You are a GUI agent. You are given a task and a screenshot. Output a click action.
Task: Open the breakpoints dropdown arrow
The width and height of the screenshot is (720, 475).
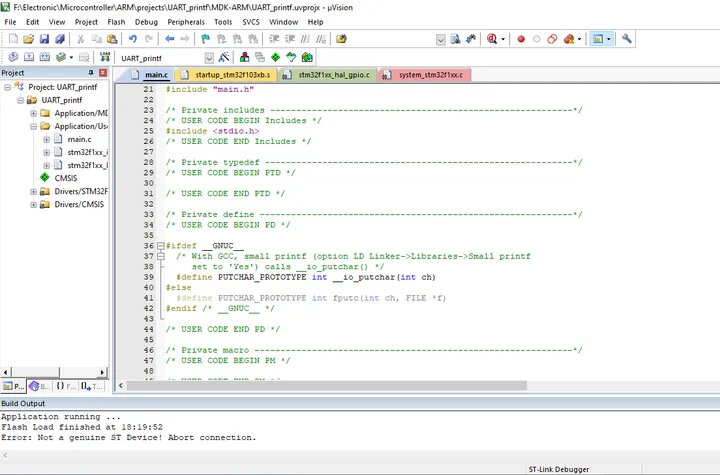coord(579,40)
